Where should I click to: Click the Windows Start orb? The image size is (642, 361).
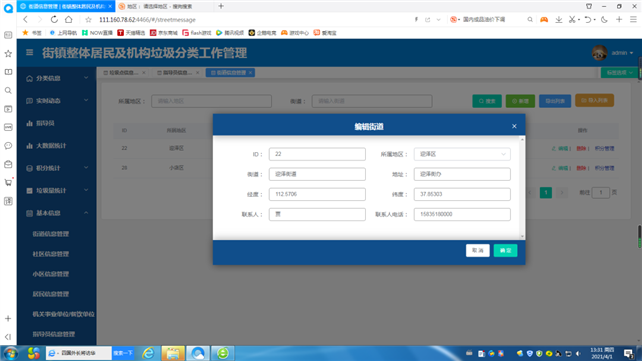[11, 353]
